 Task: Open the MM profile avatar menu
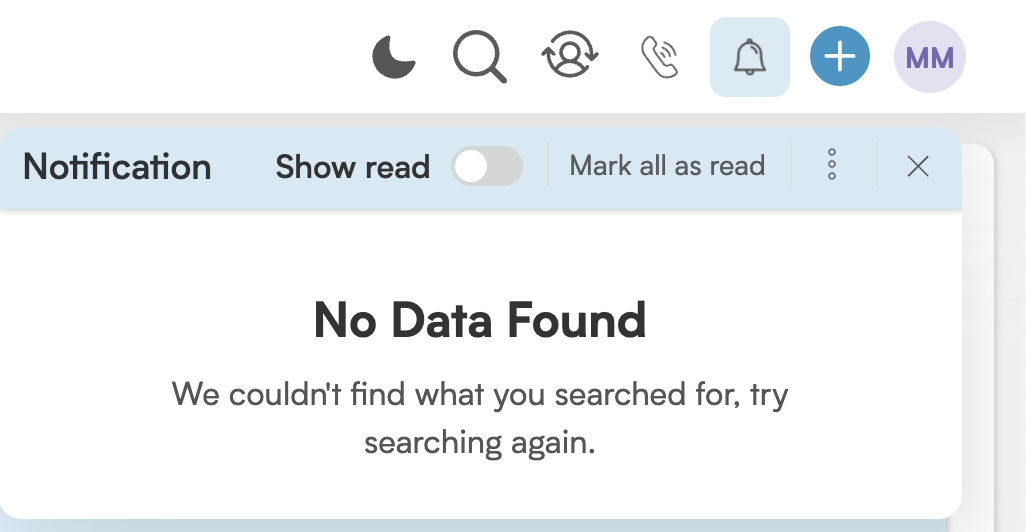pyautogui.click(x=930, y=57)
